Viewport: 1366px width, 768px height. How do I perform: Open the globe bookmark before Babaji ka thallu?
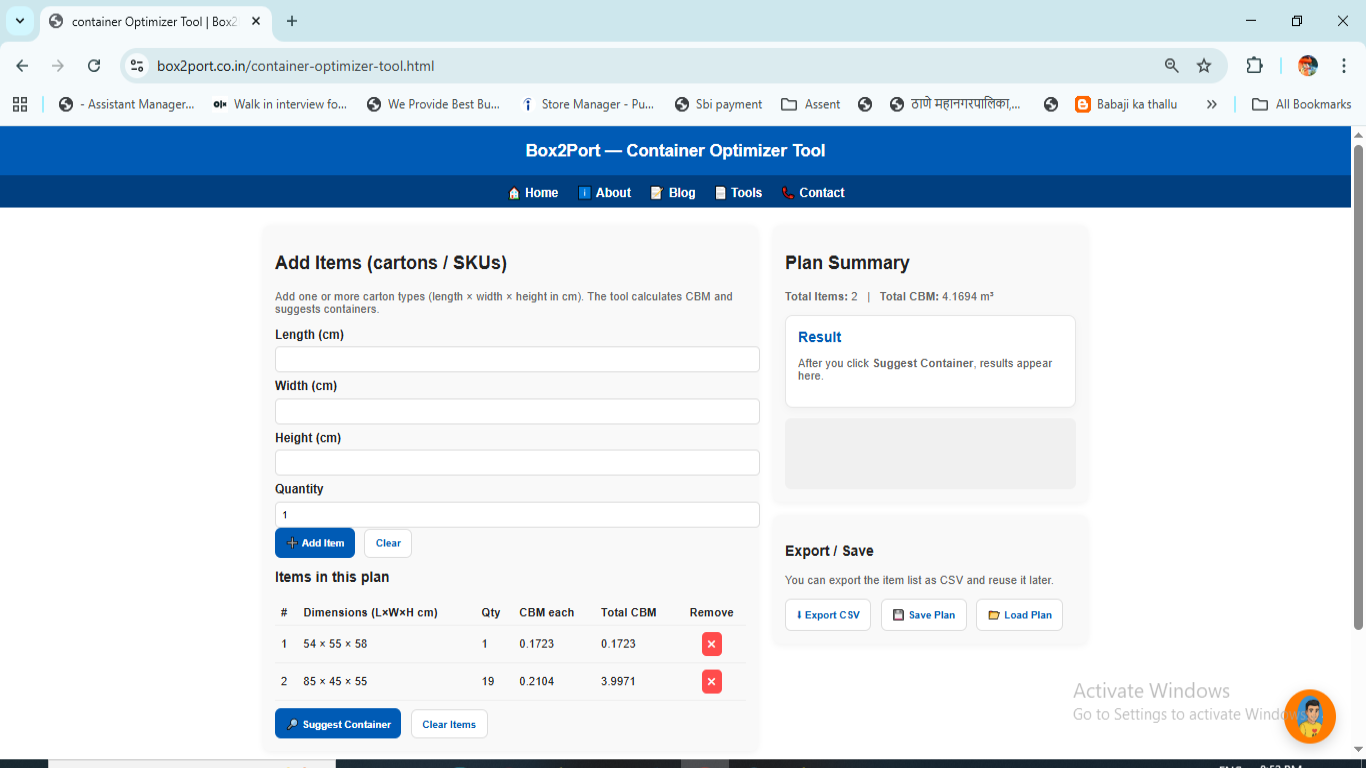[1051, 104]
